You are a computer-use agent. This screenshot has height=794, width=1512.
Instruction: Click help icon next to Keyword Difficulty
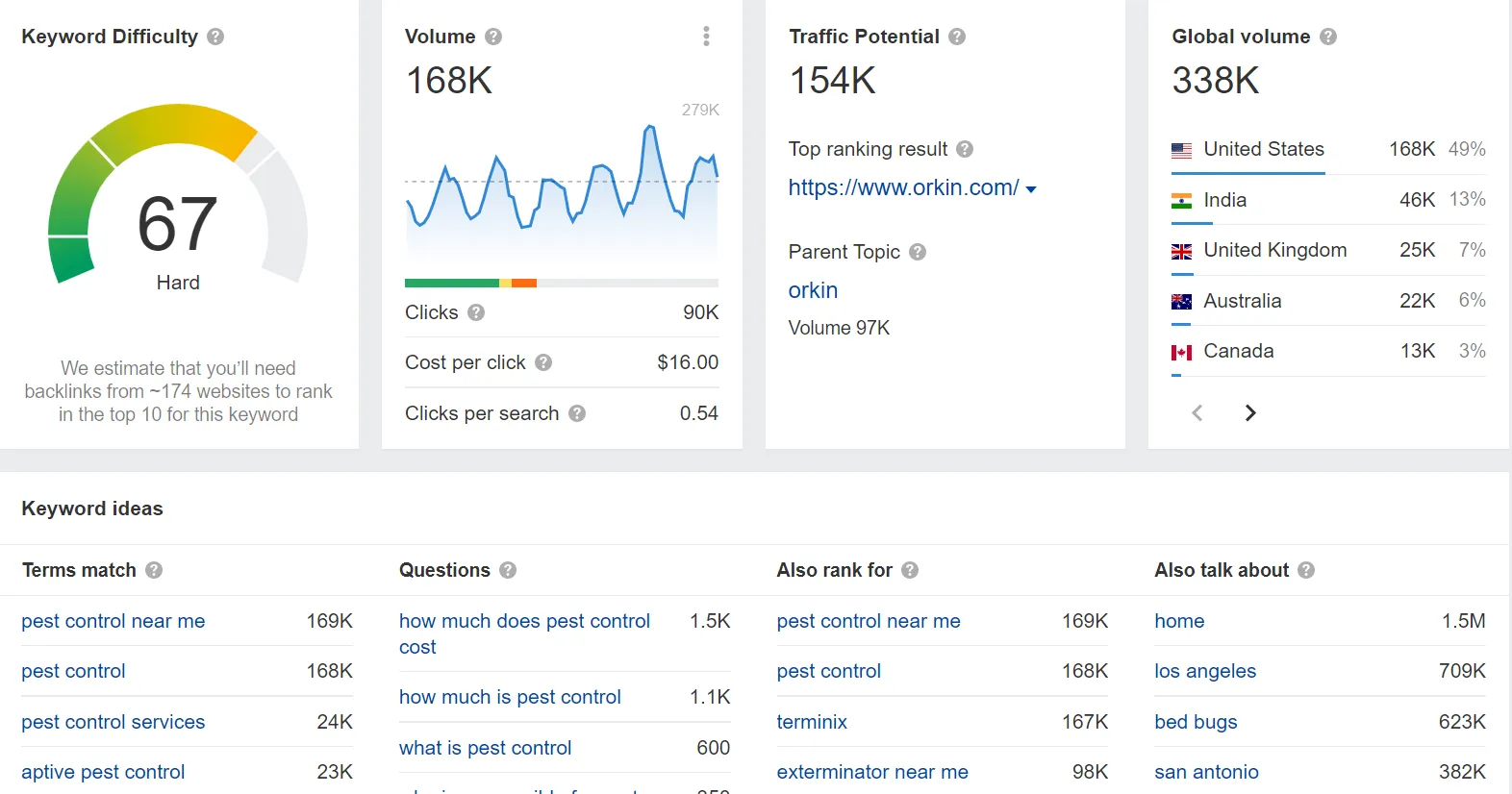(215, 37)
